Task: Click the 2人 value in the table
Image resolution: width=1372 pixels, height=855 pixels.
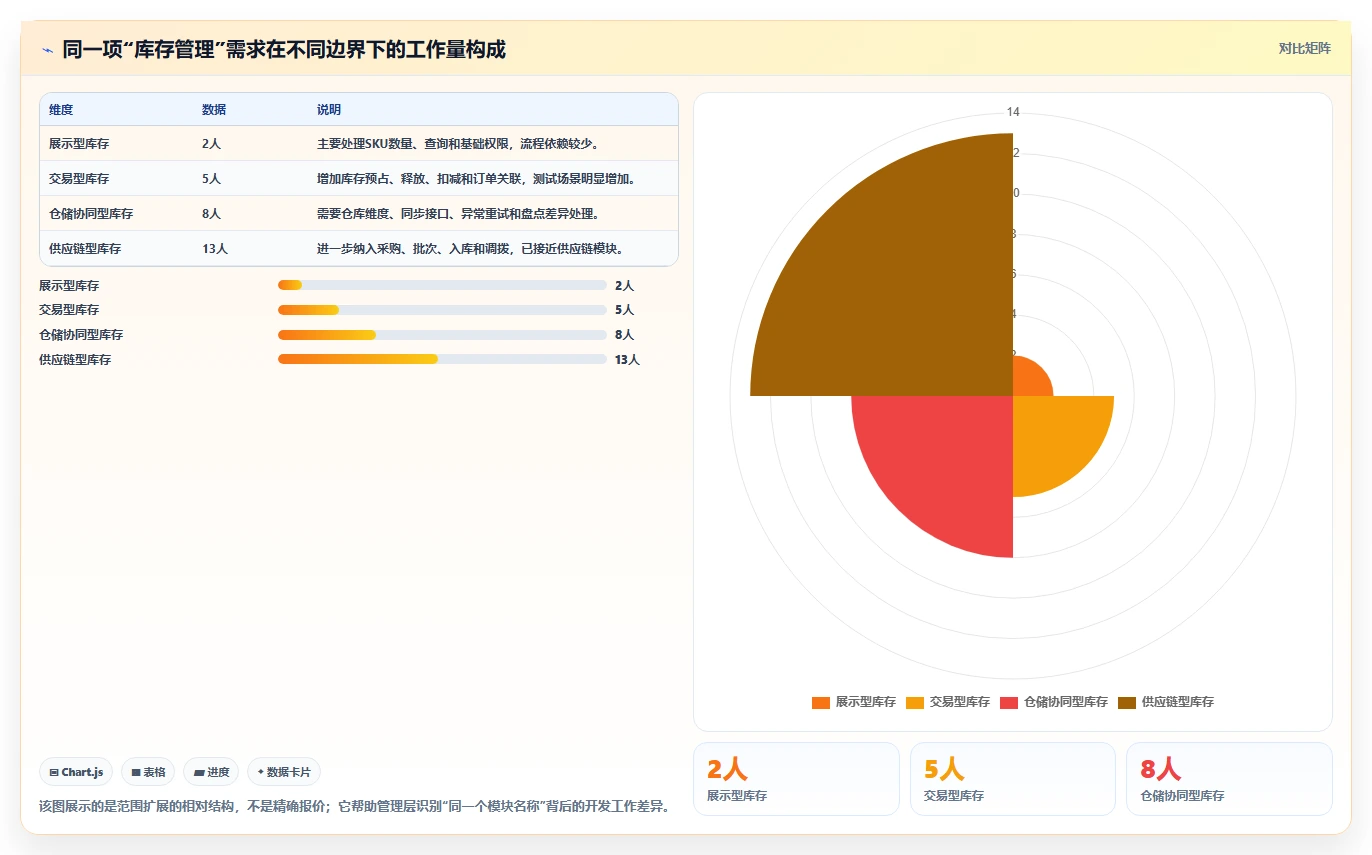Action: point(211,144)
